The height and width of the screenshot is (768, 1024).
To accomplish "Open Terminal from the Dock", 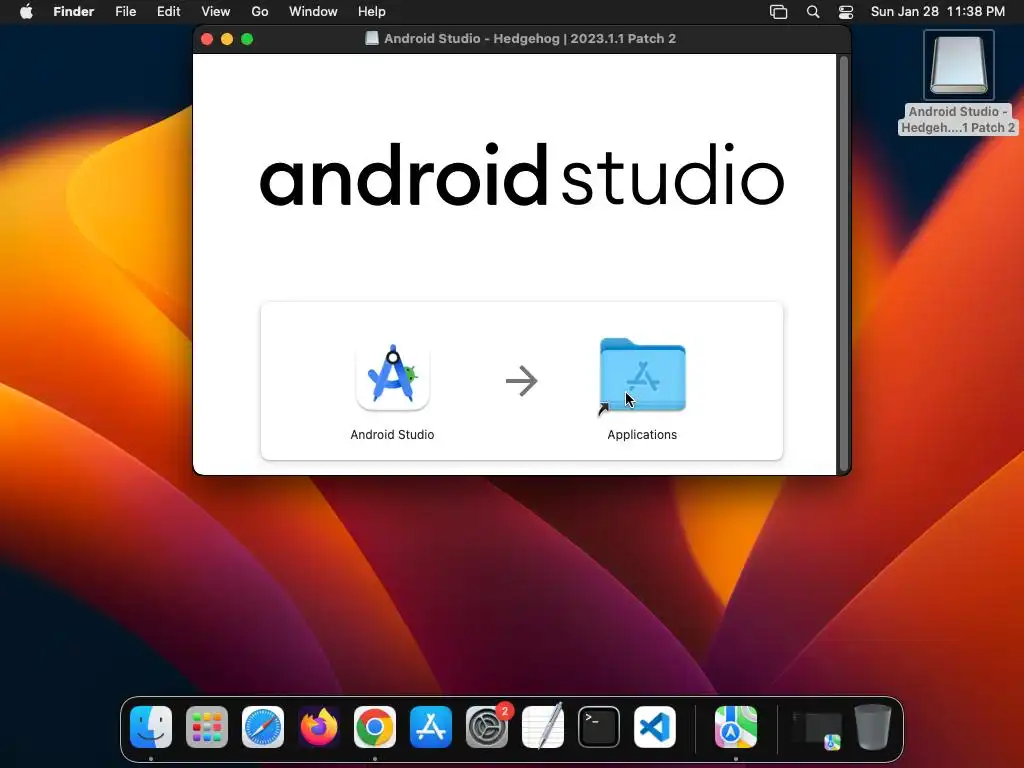I will coord(599,727).
